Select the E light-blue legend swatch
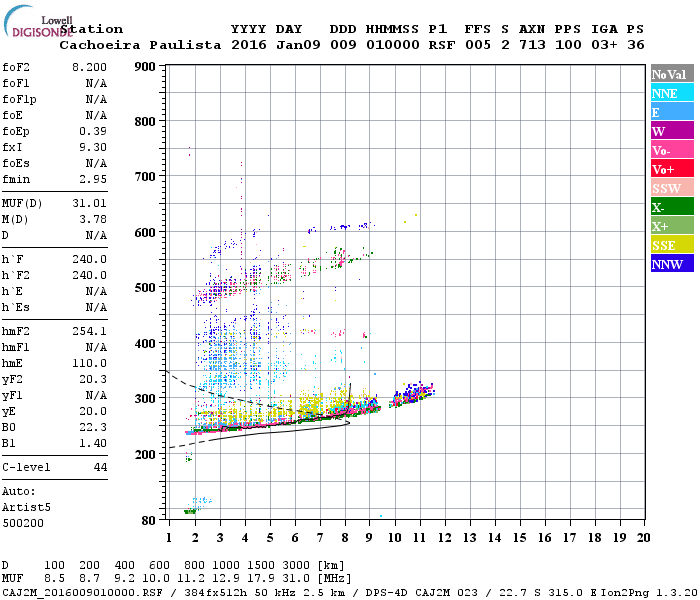This screenshot has height=600, width=700. coord(672,112)
